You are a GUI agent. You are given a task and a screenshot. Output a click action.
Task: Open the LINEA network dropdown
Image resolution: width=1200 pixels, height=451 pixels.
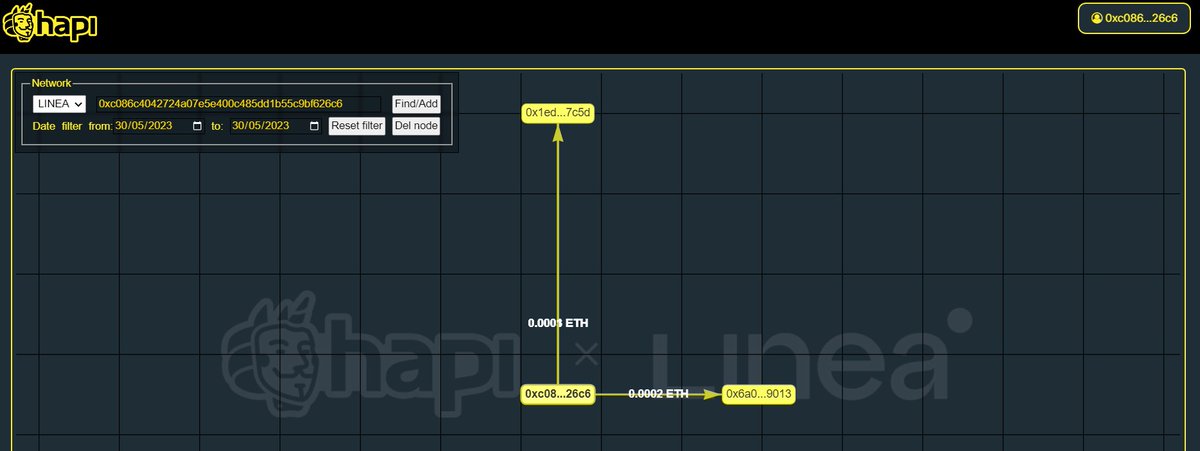pos(59,104)
